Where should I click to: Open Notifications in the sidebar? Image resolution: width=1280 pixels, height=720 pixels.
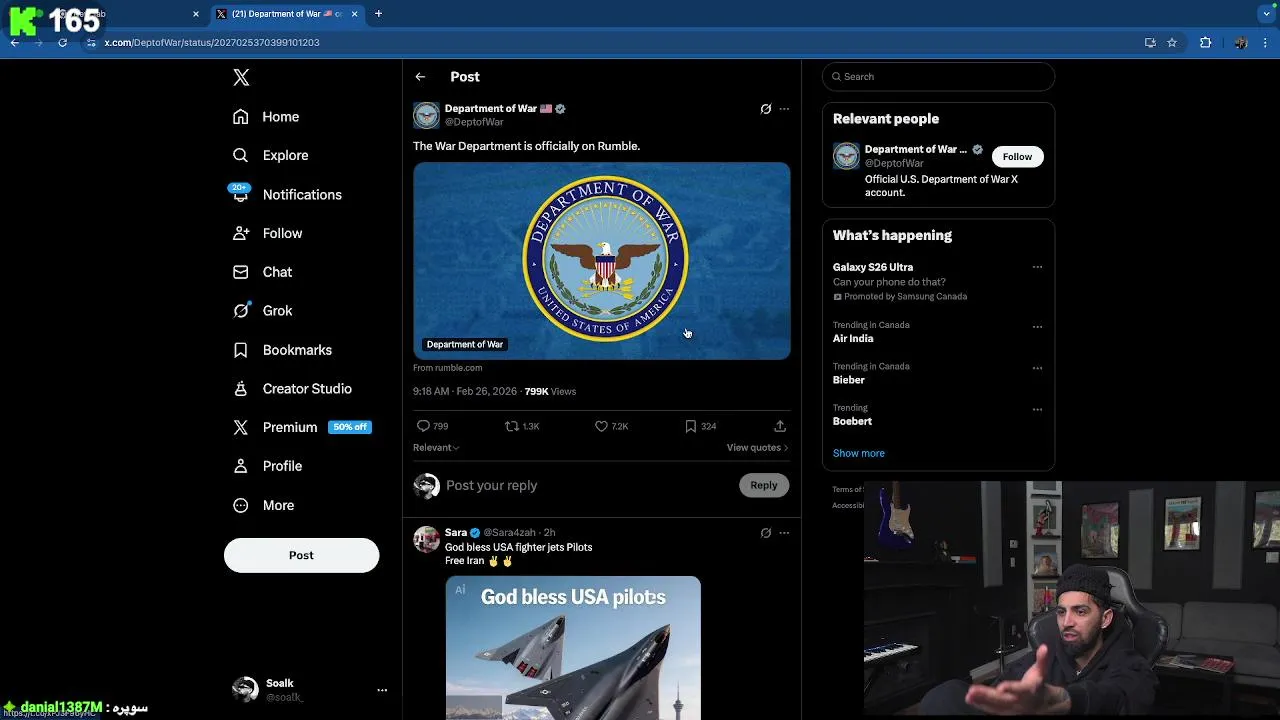point(287,194)
